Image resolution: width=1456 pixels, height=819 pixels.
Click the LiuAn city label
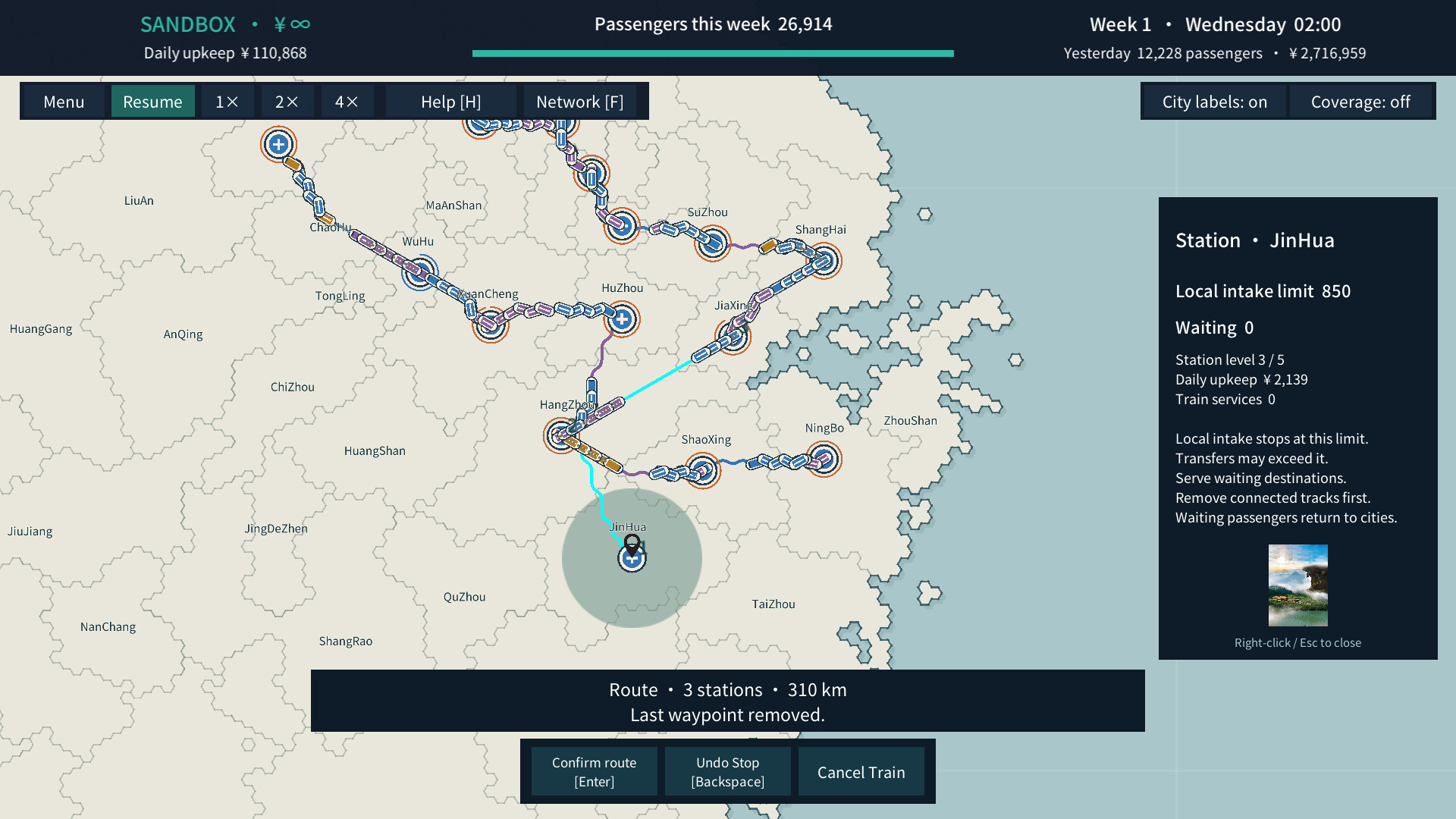click(x=139, y=201)
